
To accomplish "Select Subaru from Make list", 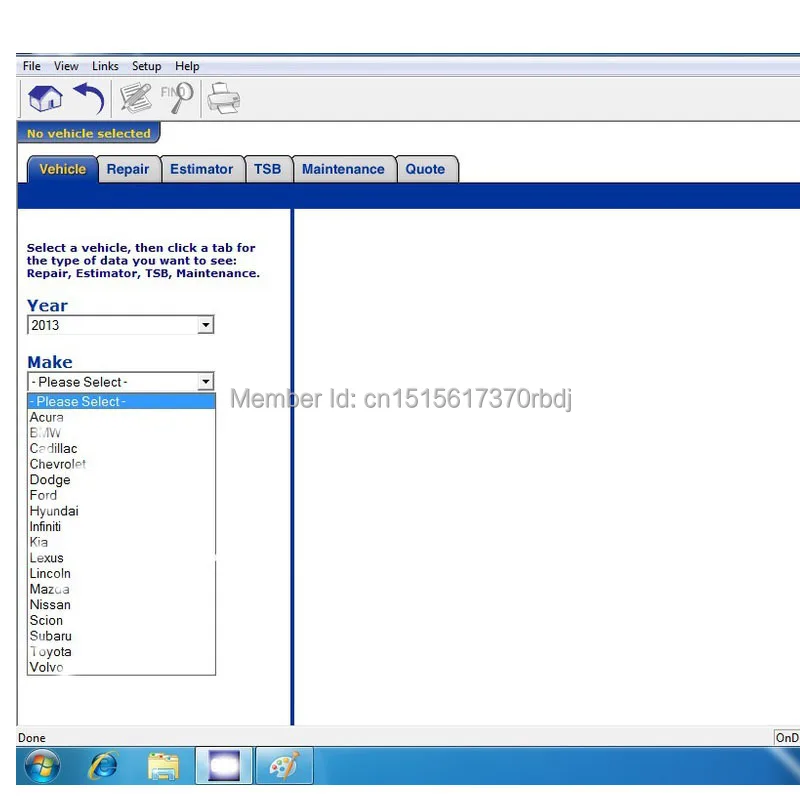I will pyautogui.click(x=121, y=636).
